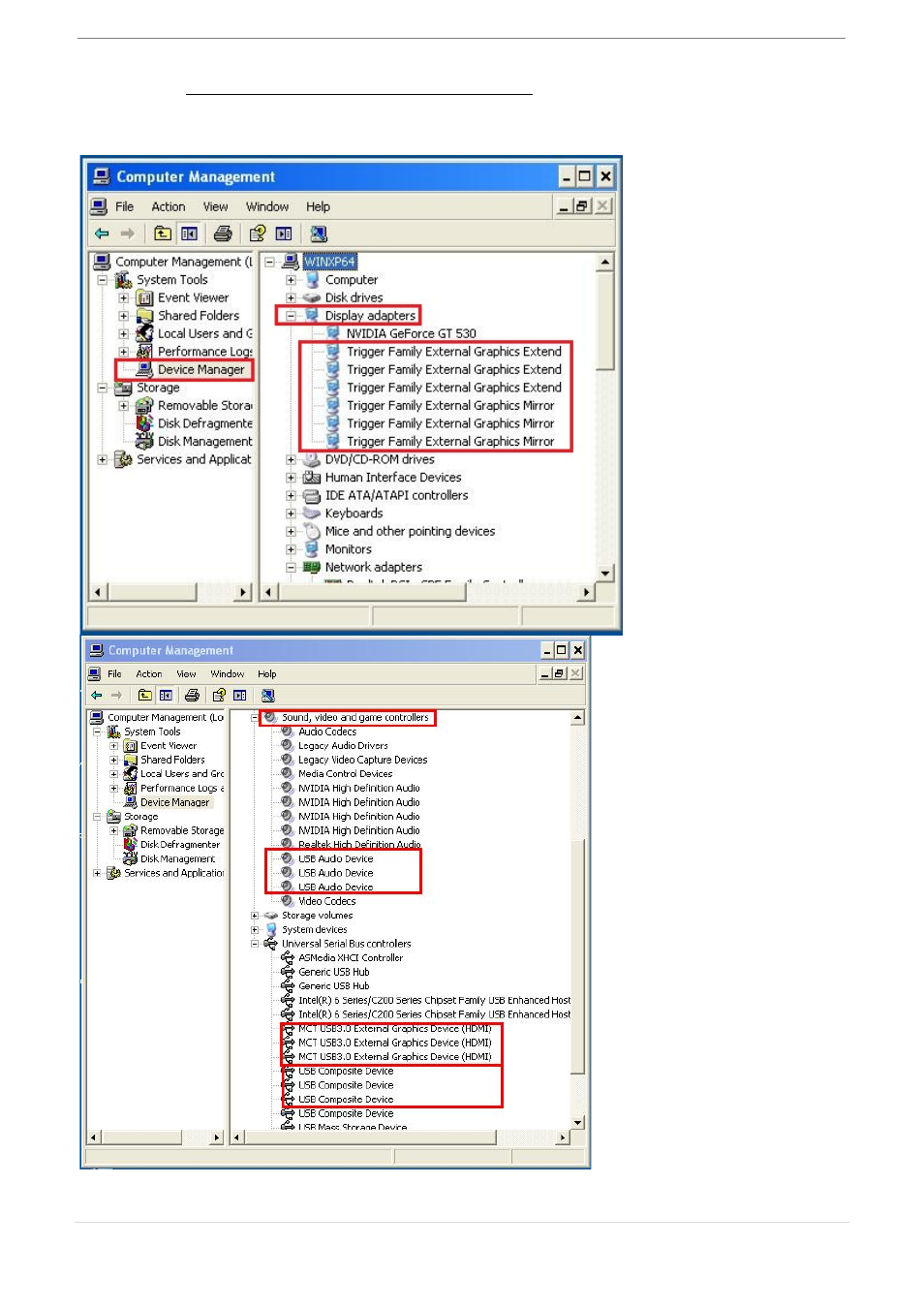Screen dimensions: 924x1308
Task: Open Properties icon in the bottom window toolbar
Action: pos(219,695)
